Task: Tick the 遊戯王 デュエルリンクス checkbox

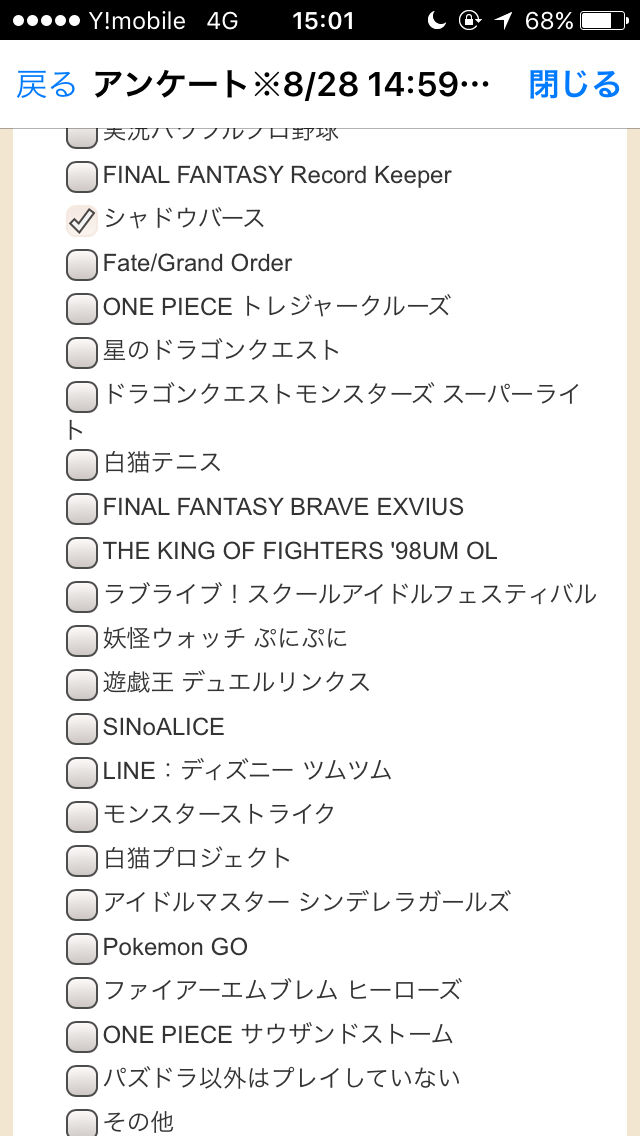Action: 82,684
